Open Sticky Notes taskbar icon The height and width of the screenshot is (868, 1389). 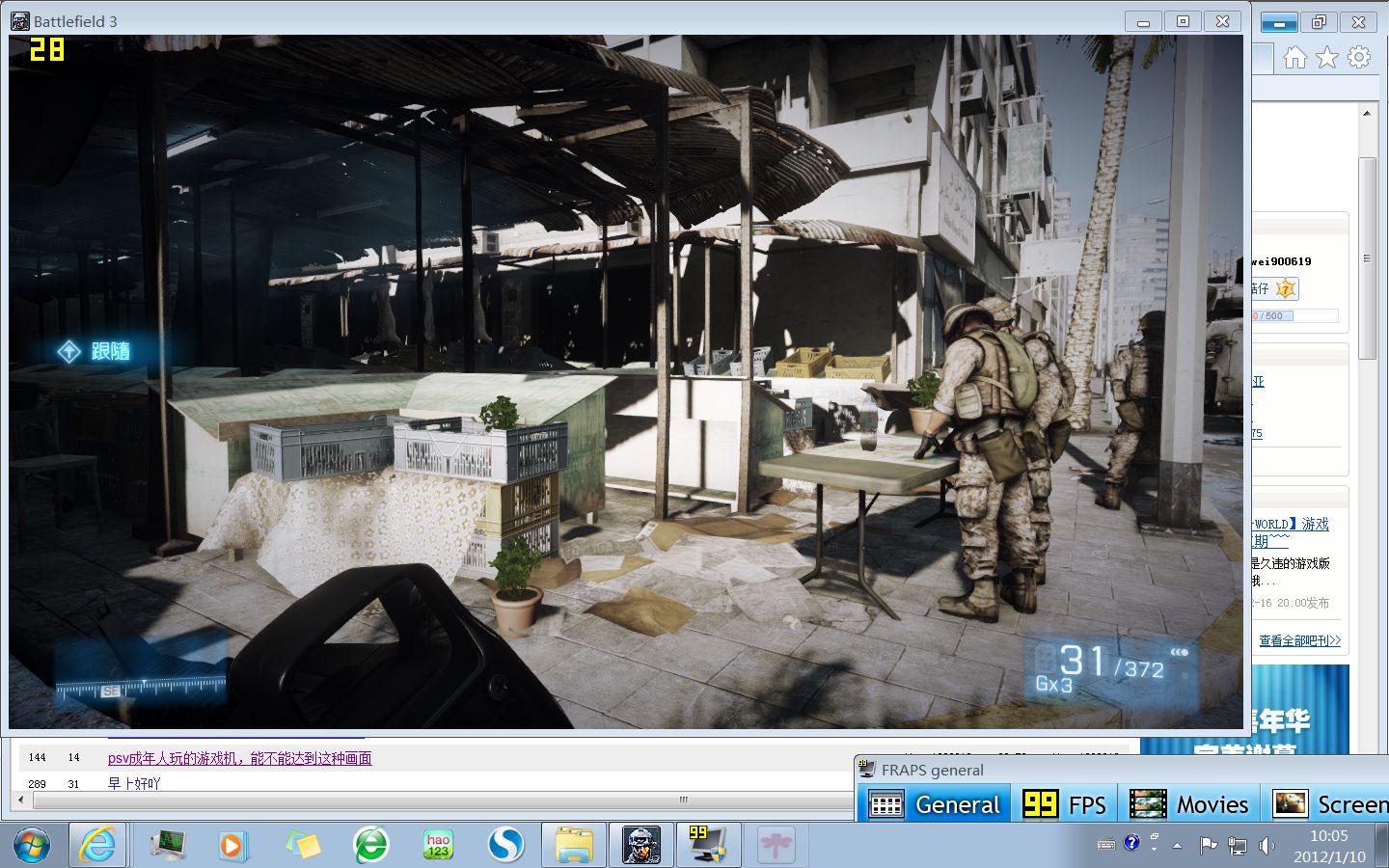303,846
